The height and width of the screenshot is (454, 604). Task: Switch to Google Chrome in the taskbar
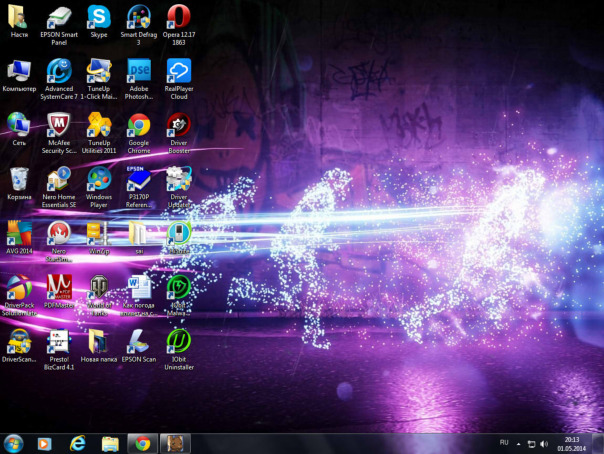tap(142, 443)
